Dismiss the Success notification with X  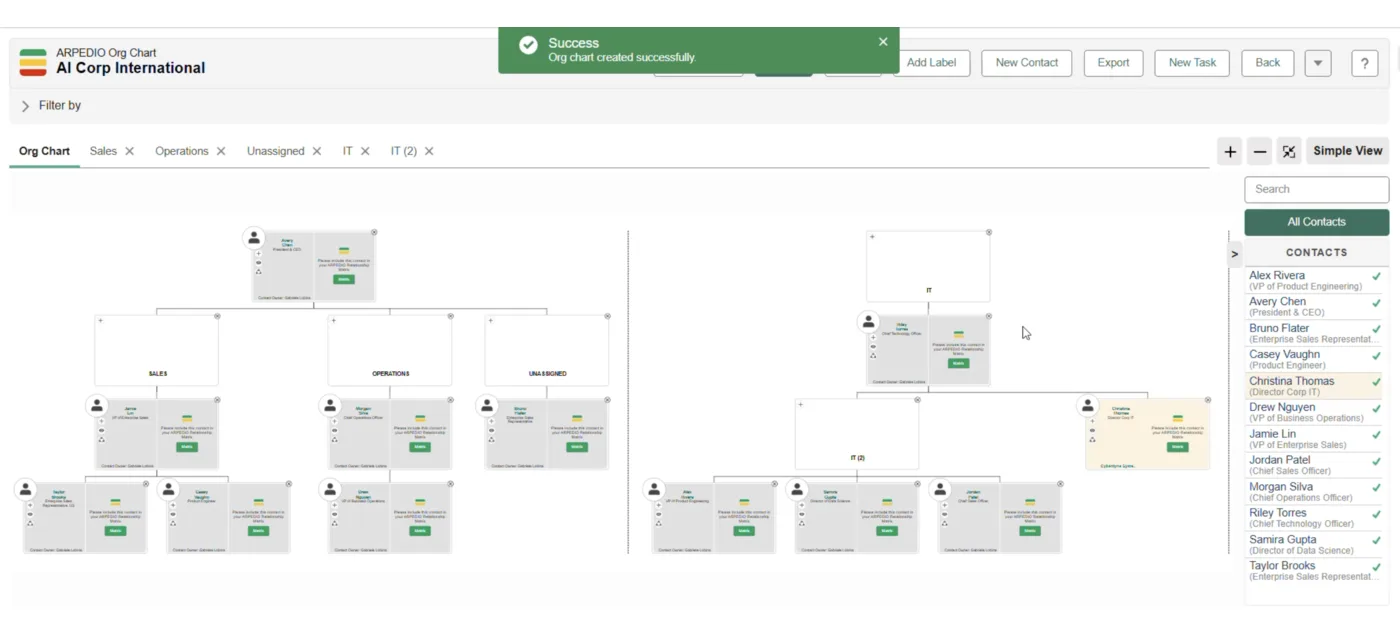tap(883, 42)
